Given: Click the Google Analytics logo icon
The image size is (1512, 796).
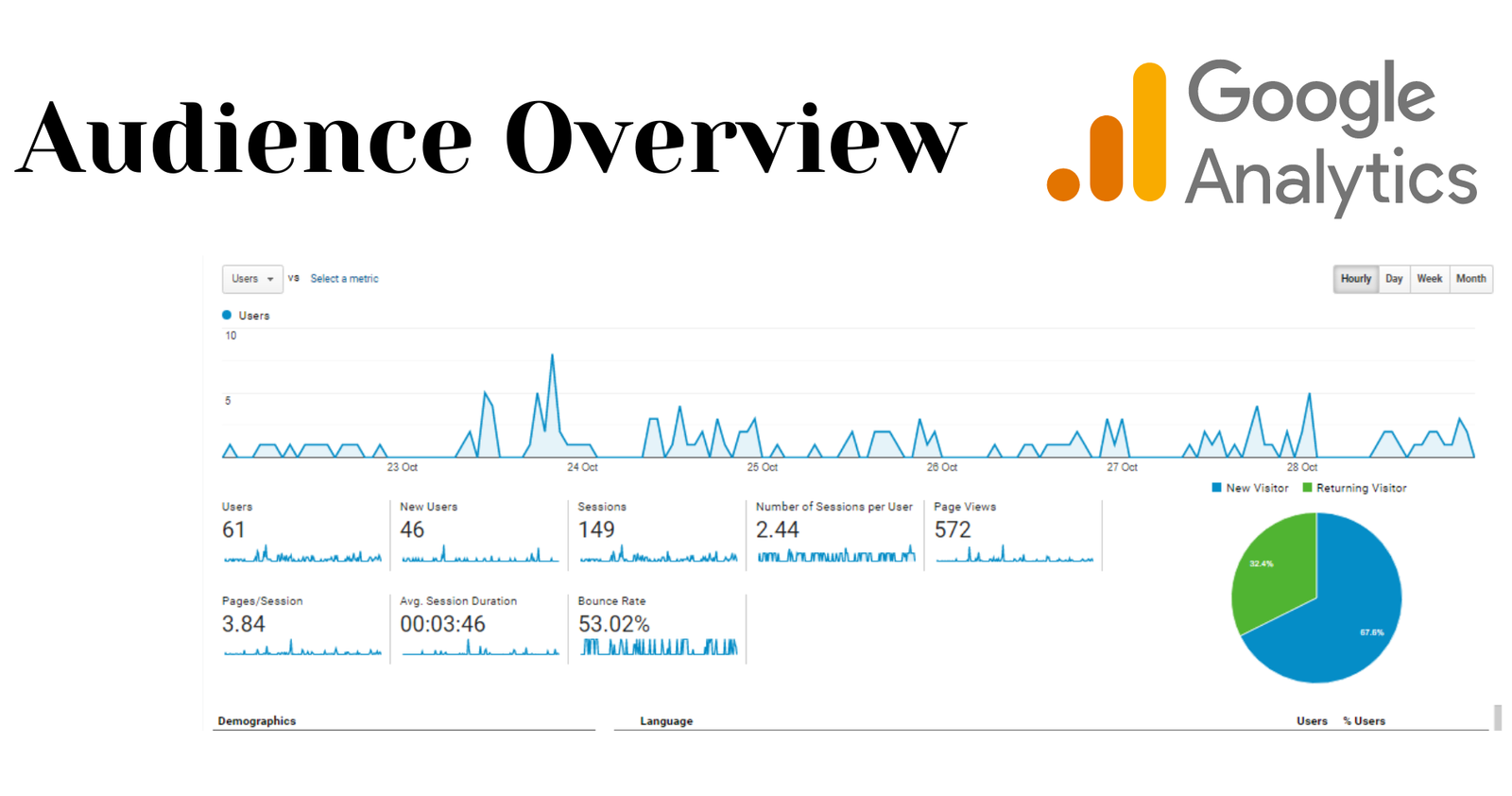Looking at the screenshot, I should [x=1107, y=132].
